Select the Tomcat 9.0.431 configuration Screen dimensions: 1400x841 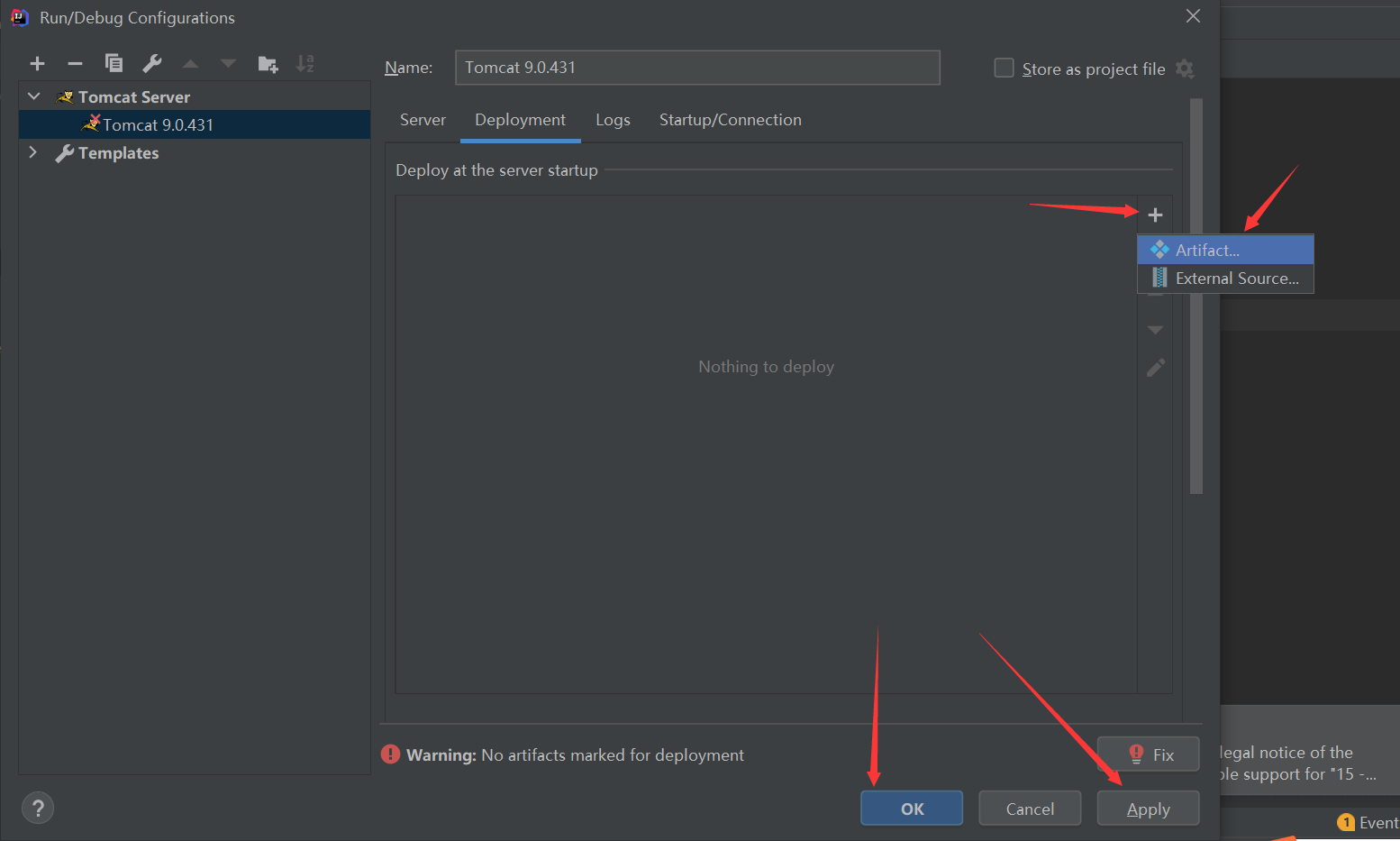(x=195, y=124)
